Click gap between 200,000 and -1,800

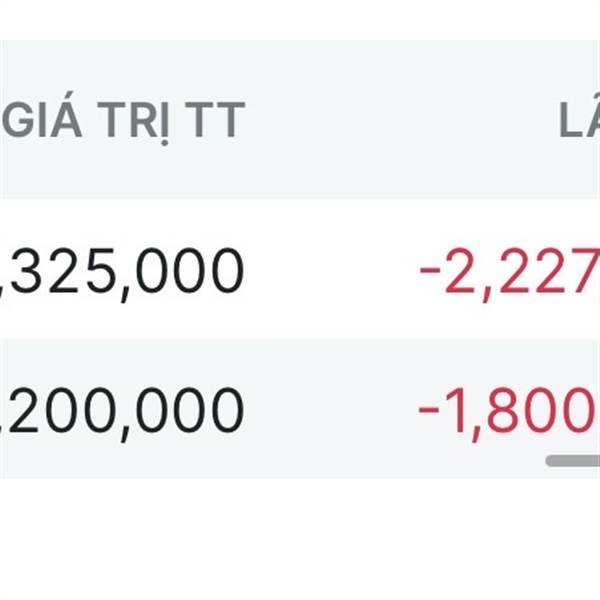tap(330, 410)
